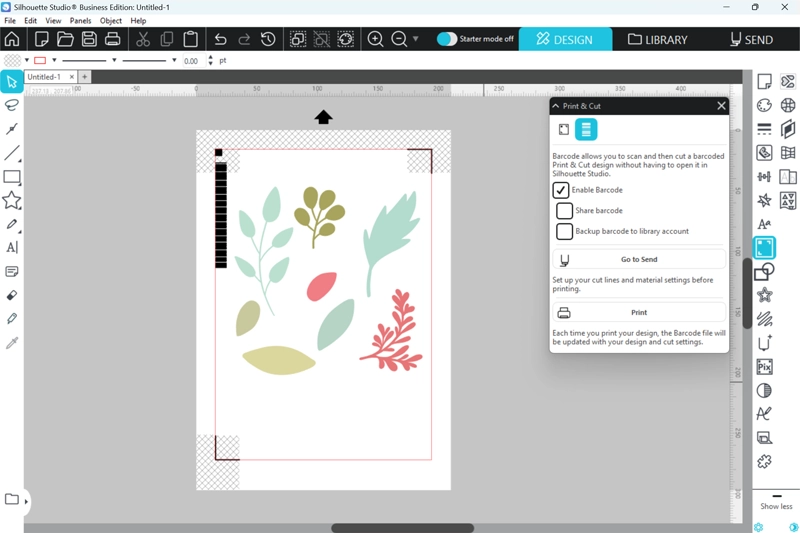This screenshot has width=800, height=533.
Task: Click the Save disk icon
Action: pos(89,39)
